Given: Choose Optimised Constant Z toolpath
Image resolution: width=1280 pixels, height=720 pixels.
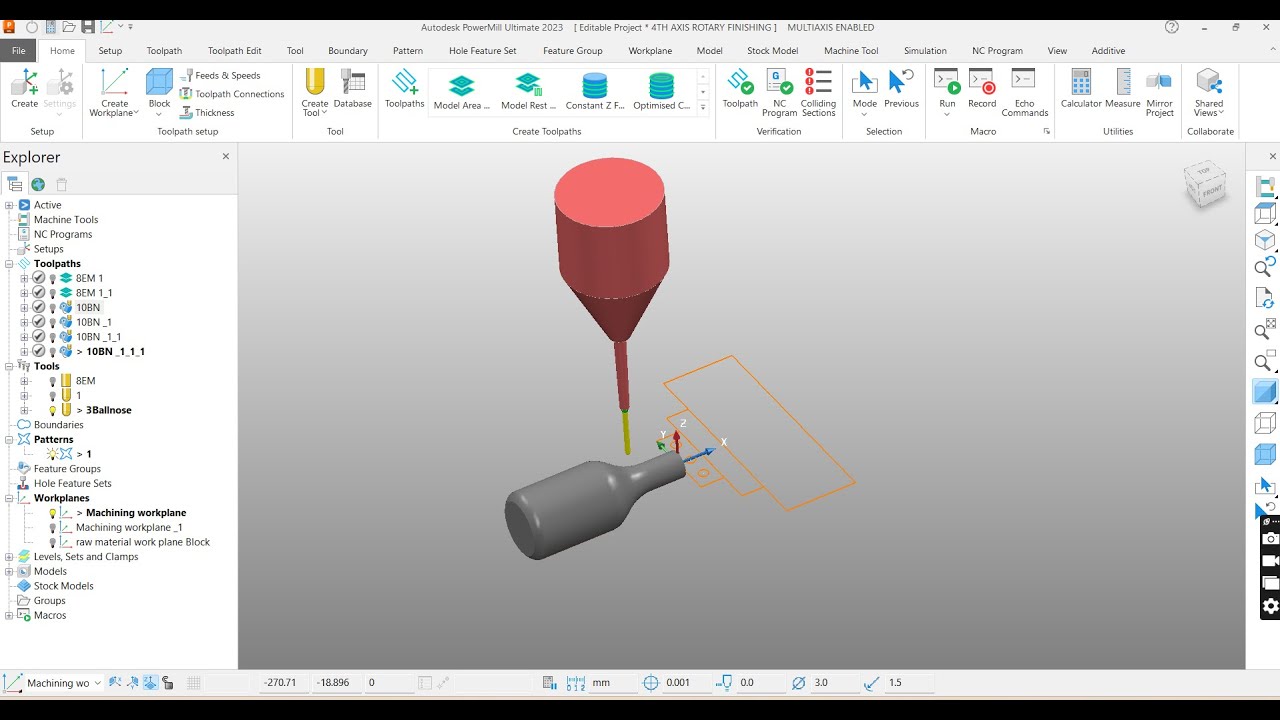Looking at the screenshot, I should coord(661,92).
